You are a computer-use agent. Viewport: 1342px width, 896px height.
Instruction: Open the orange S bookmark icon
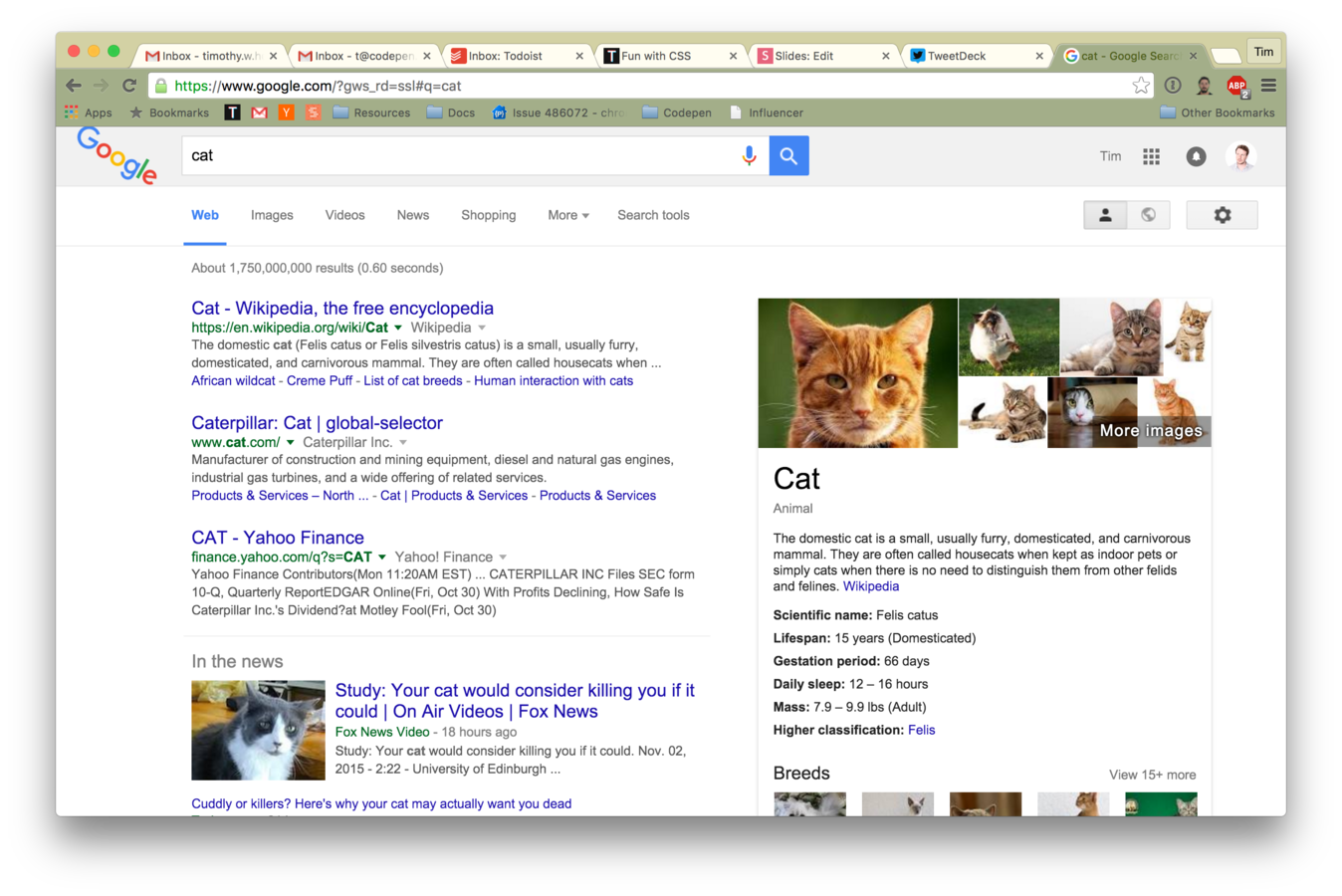(313, 112)
